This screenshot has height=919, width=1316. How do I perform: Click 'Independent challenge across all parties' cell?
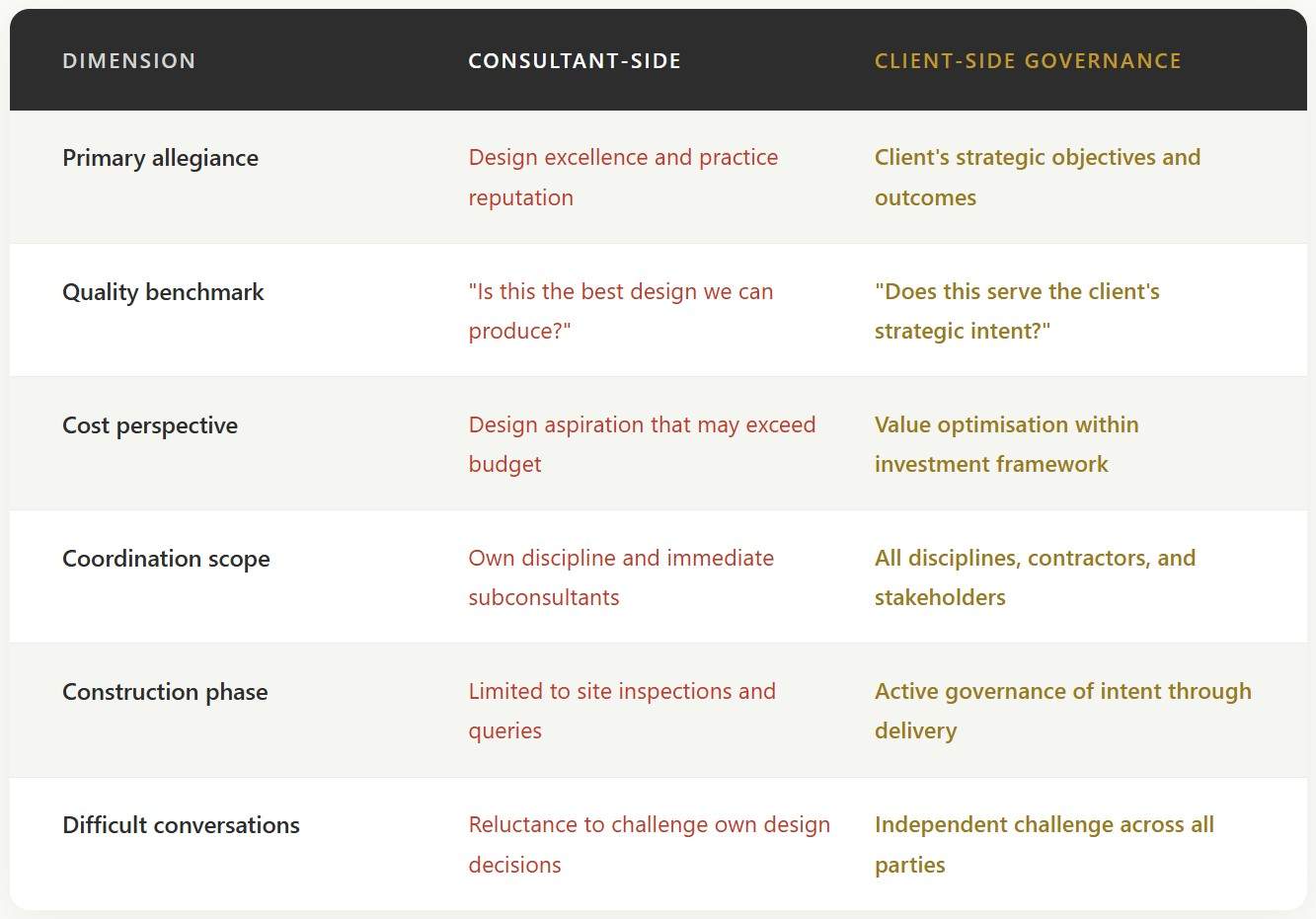(1045, 845)
